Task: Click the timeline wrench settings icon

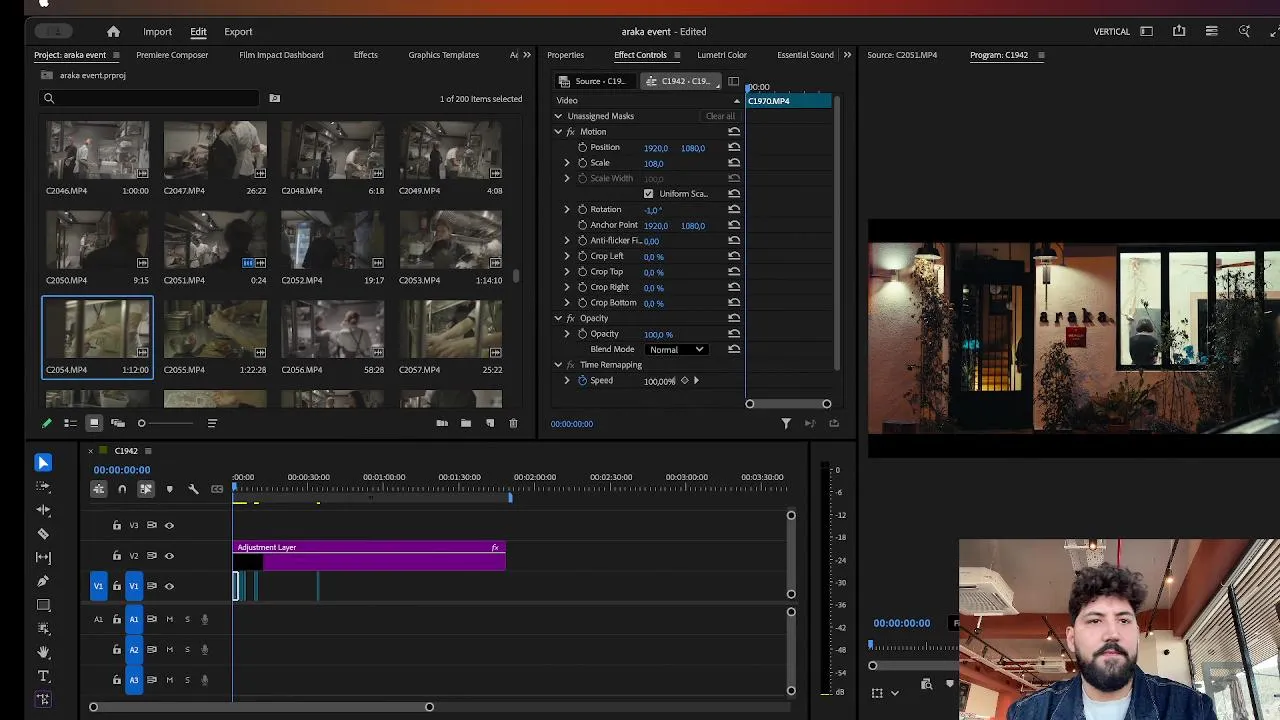Action: pos(193,489)
